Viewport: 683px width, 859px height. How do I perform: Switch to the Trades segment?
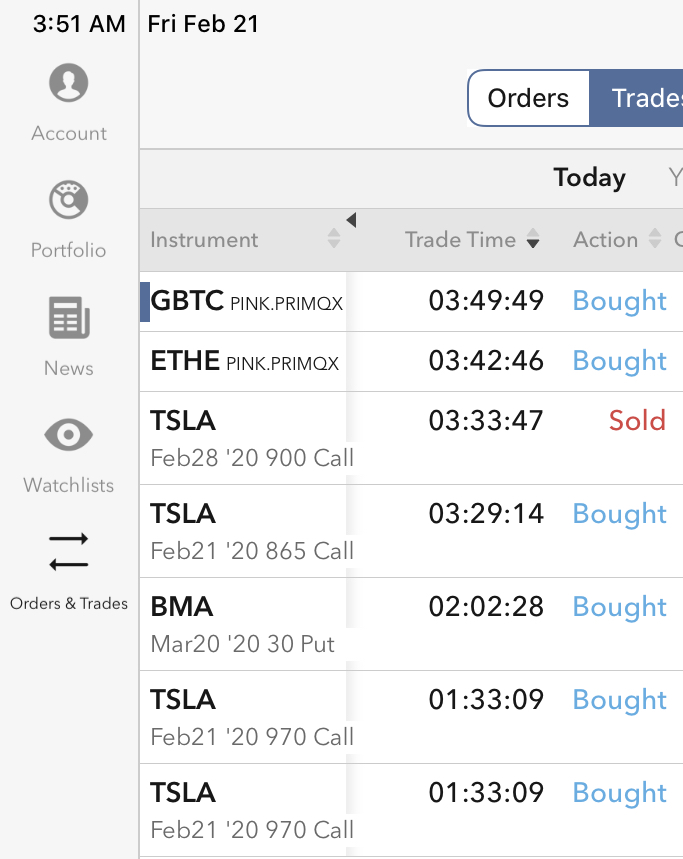point(640,98)
